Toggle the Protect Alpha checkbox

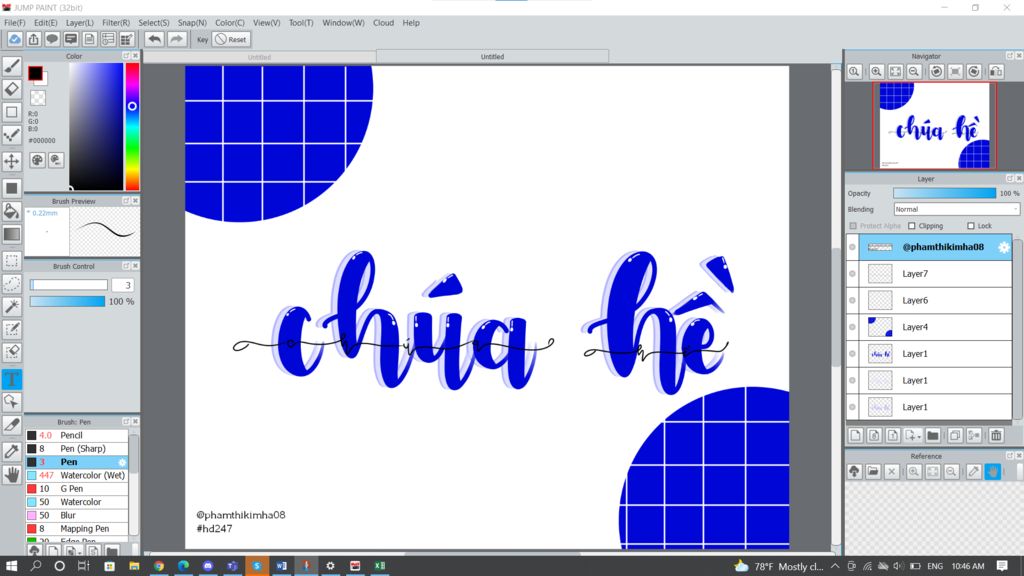[853, 226]
